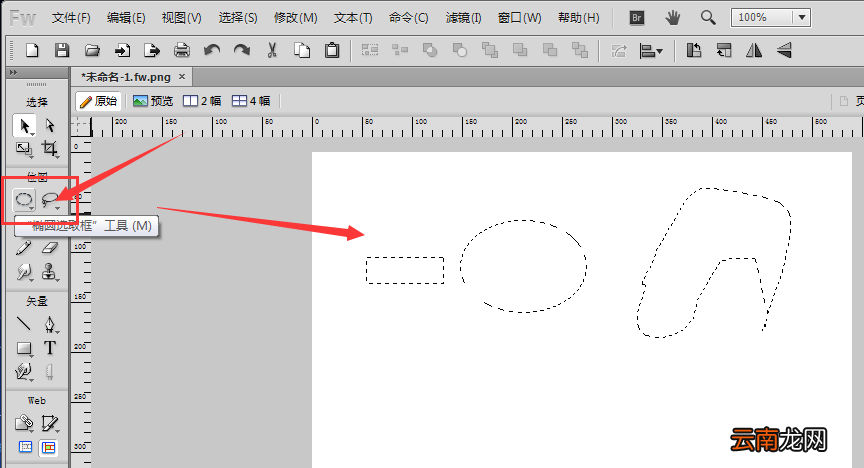Show slices and hotspots
864x468 pixels.
[48, 447]
